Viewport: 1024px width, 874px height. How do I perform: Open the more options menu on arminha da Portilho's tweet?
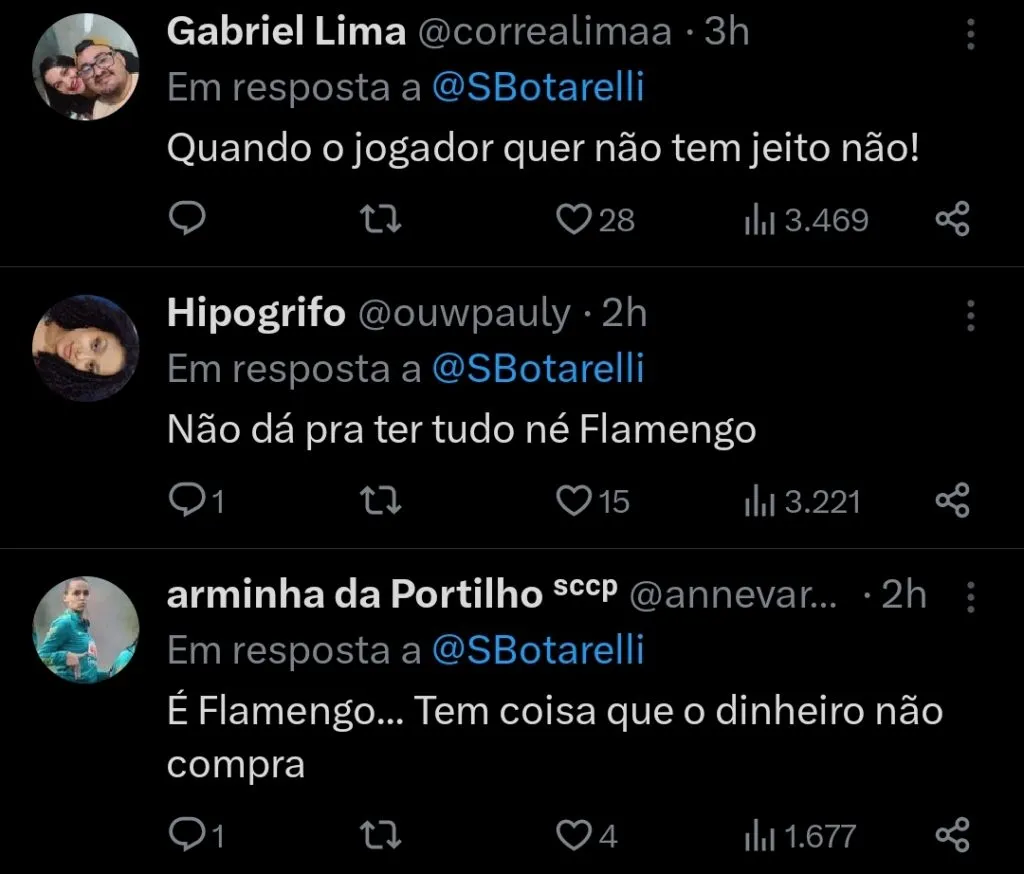click(970, 597)
